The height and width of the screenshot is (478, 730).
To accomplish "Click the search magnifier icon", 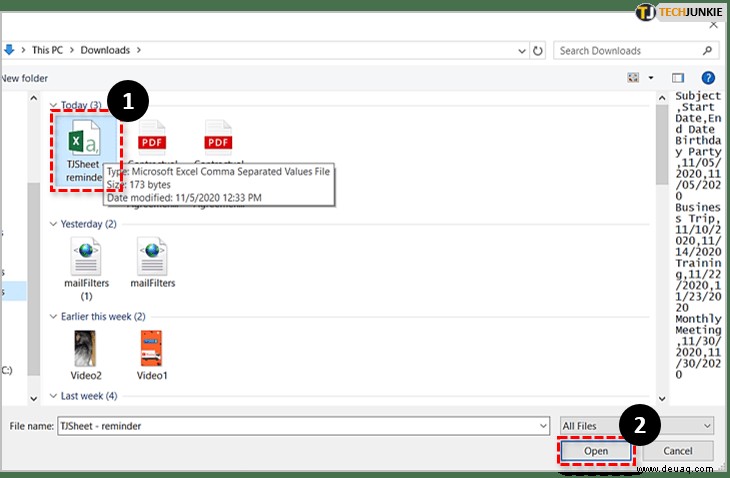I will click(x=707, y=50).
